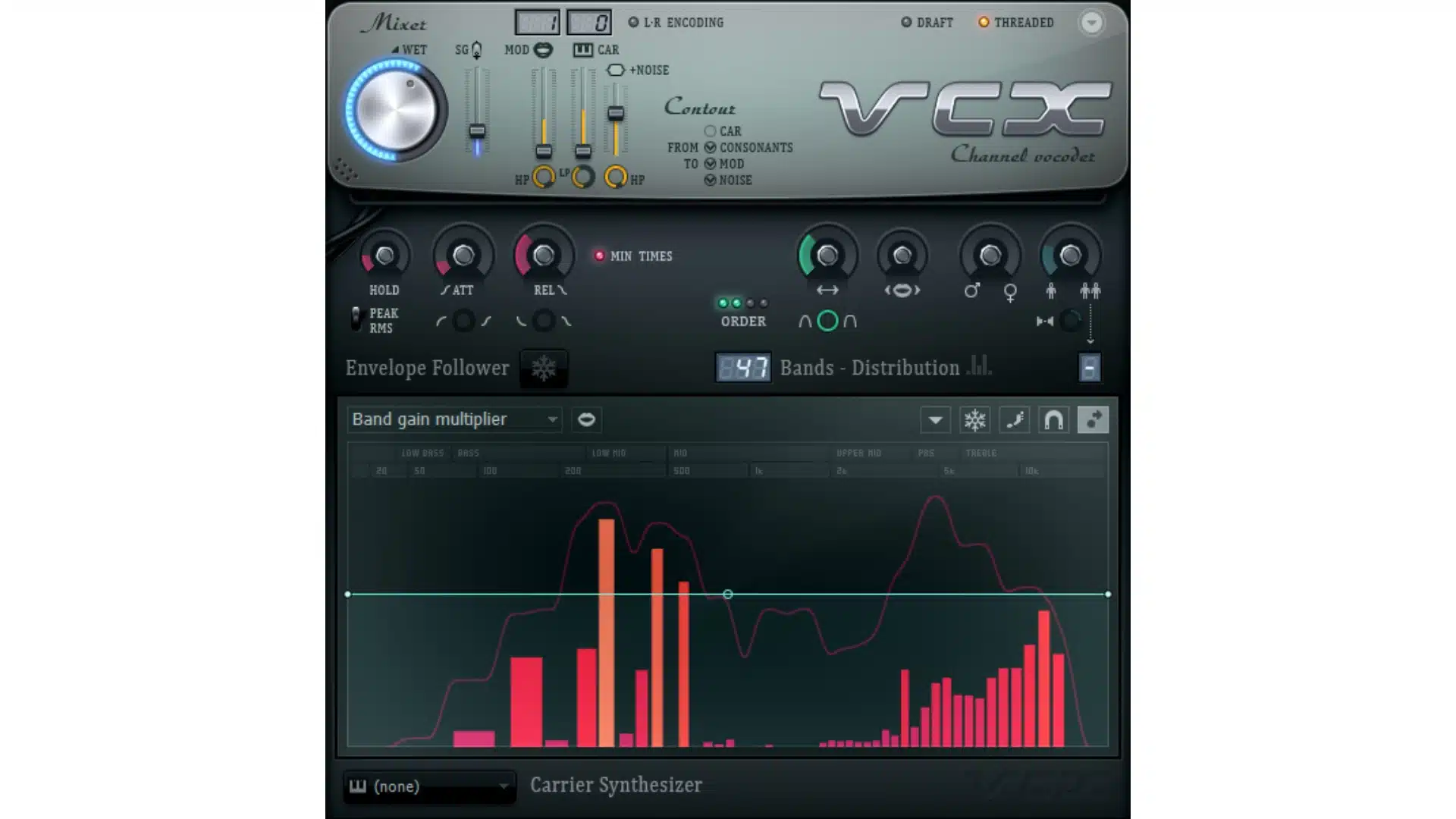This screenshot has height=819, width=1456.
Task: Click the two-person unison icon
Action: point(1090,290)
